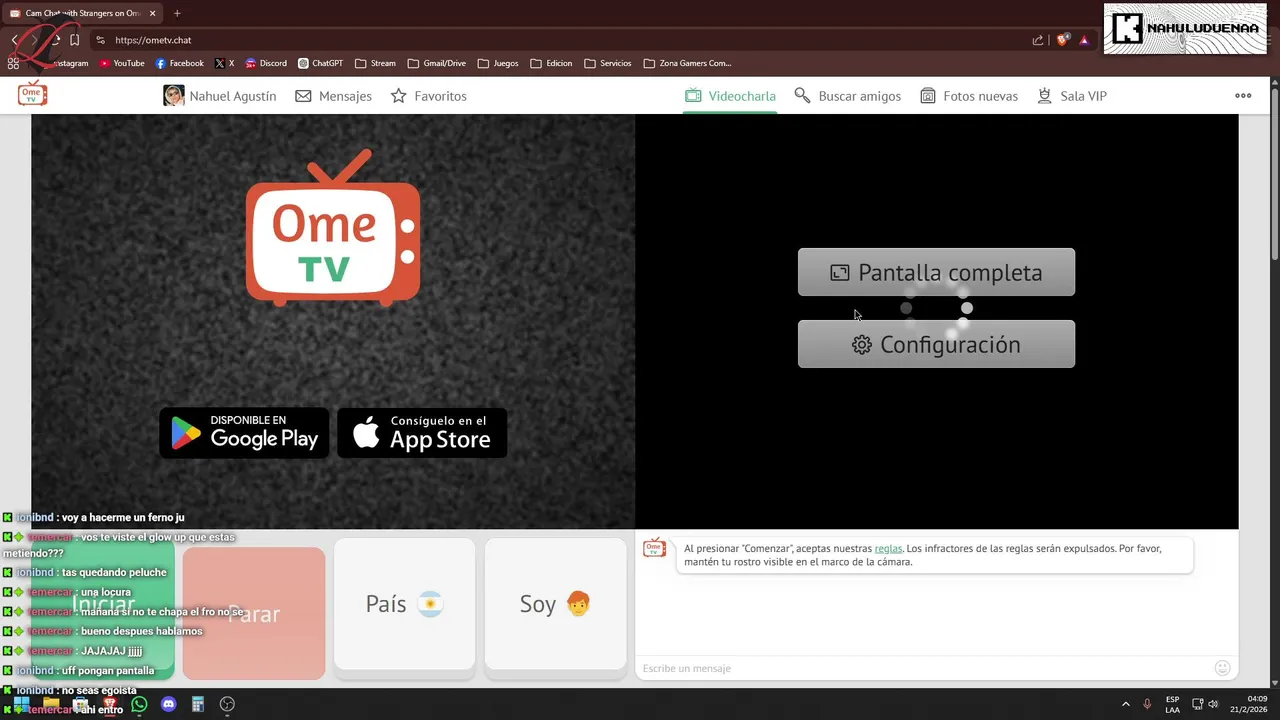
Task: Open a new browser tab with plus
Action: 177,13
